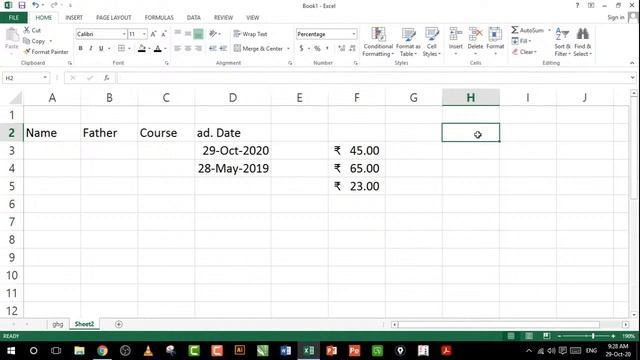Open Find & Select binoculars
The height and width of the screenshot is (360, 640).
[x=582, y=42]
